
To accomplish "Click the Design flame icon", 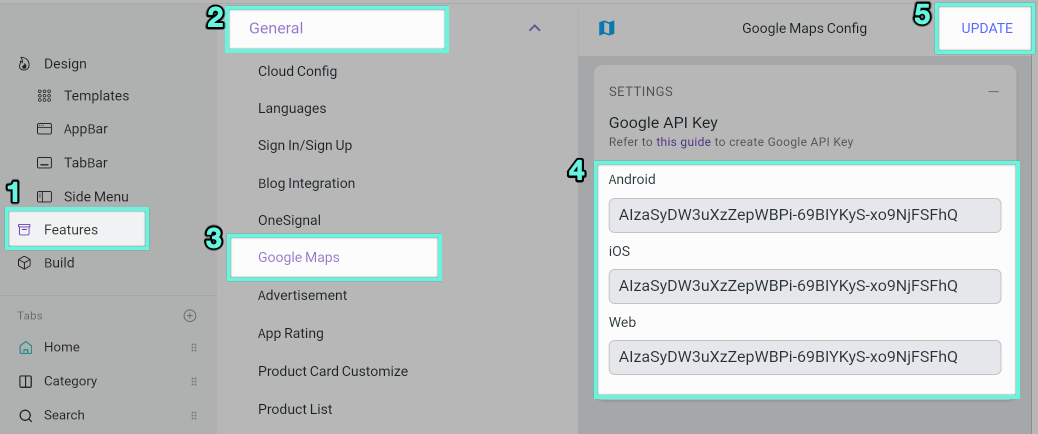I will tap(24, 64).
